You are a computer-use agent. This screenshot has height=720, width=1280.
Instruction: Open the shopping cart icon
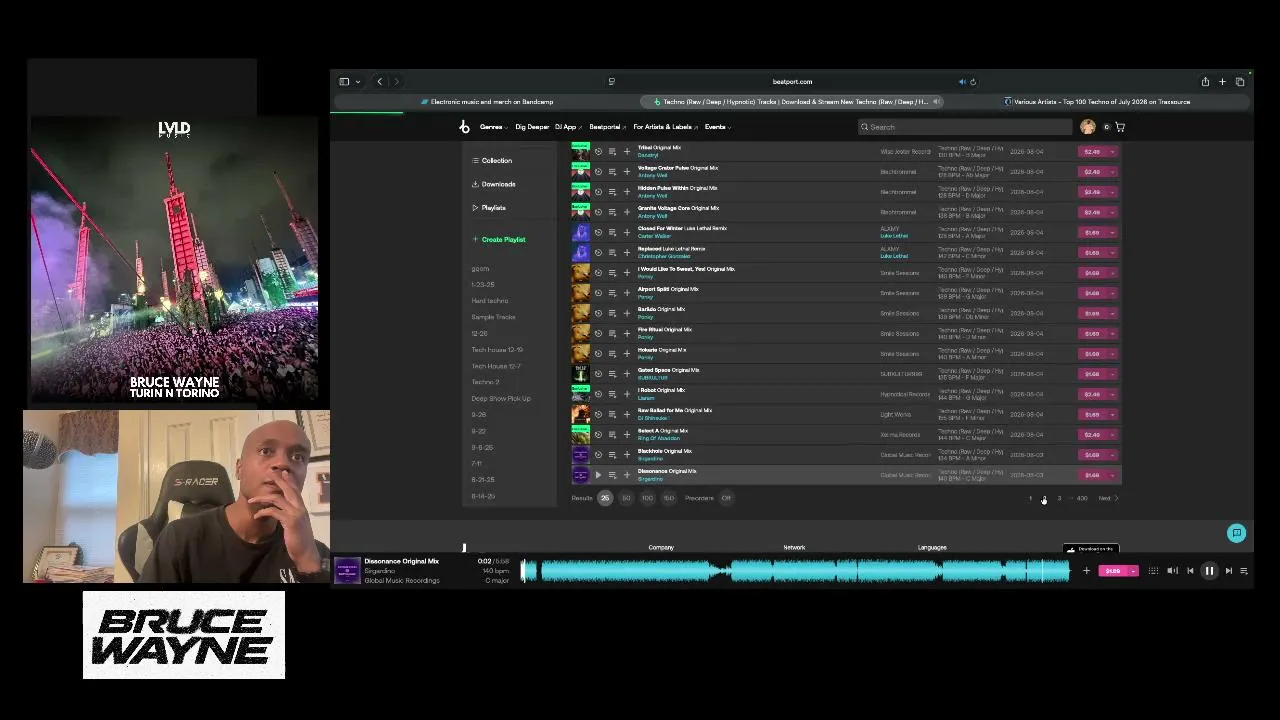[x=1120, y=127]
